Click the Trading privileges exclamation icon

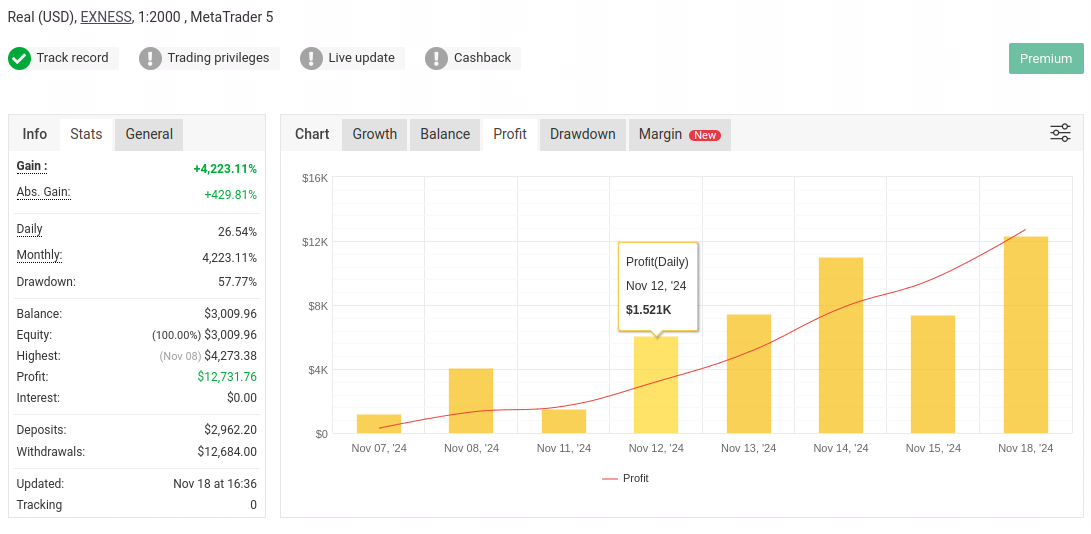click(150, 58)
